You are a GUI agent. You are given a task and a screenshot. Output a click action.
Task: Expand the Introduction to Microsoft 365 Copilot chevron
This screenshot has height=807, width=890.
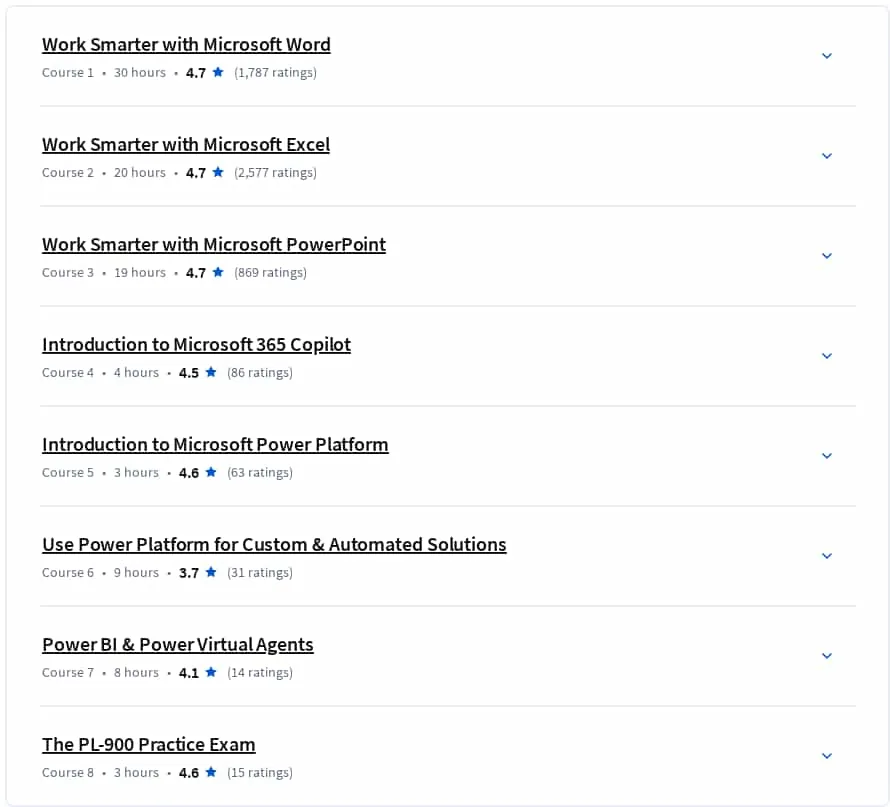tap(826, 356)
